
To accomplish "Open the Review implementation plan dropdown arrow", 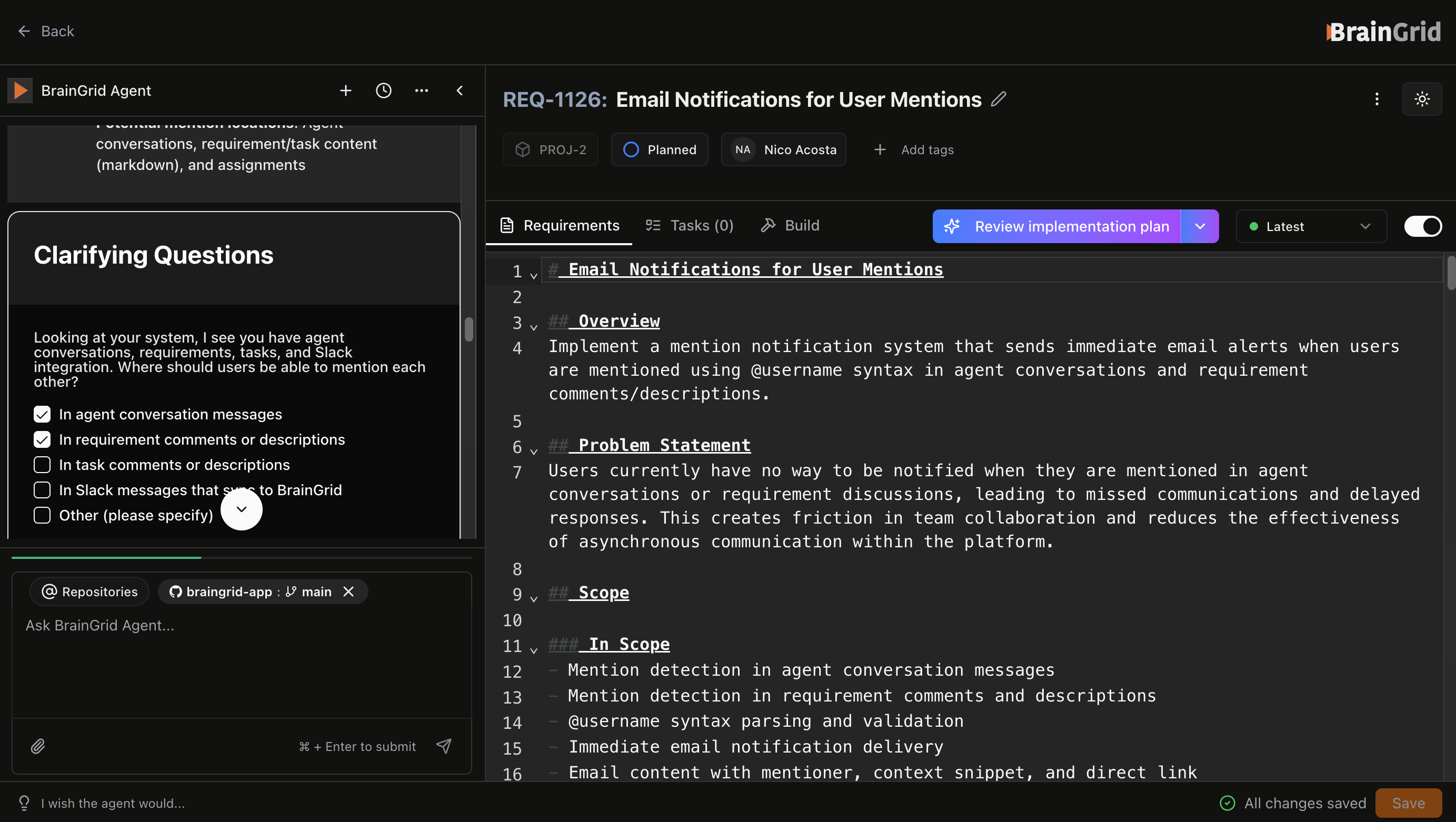I will [1200, 226].
